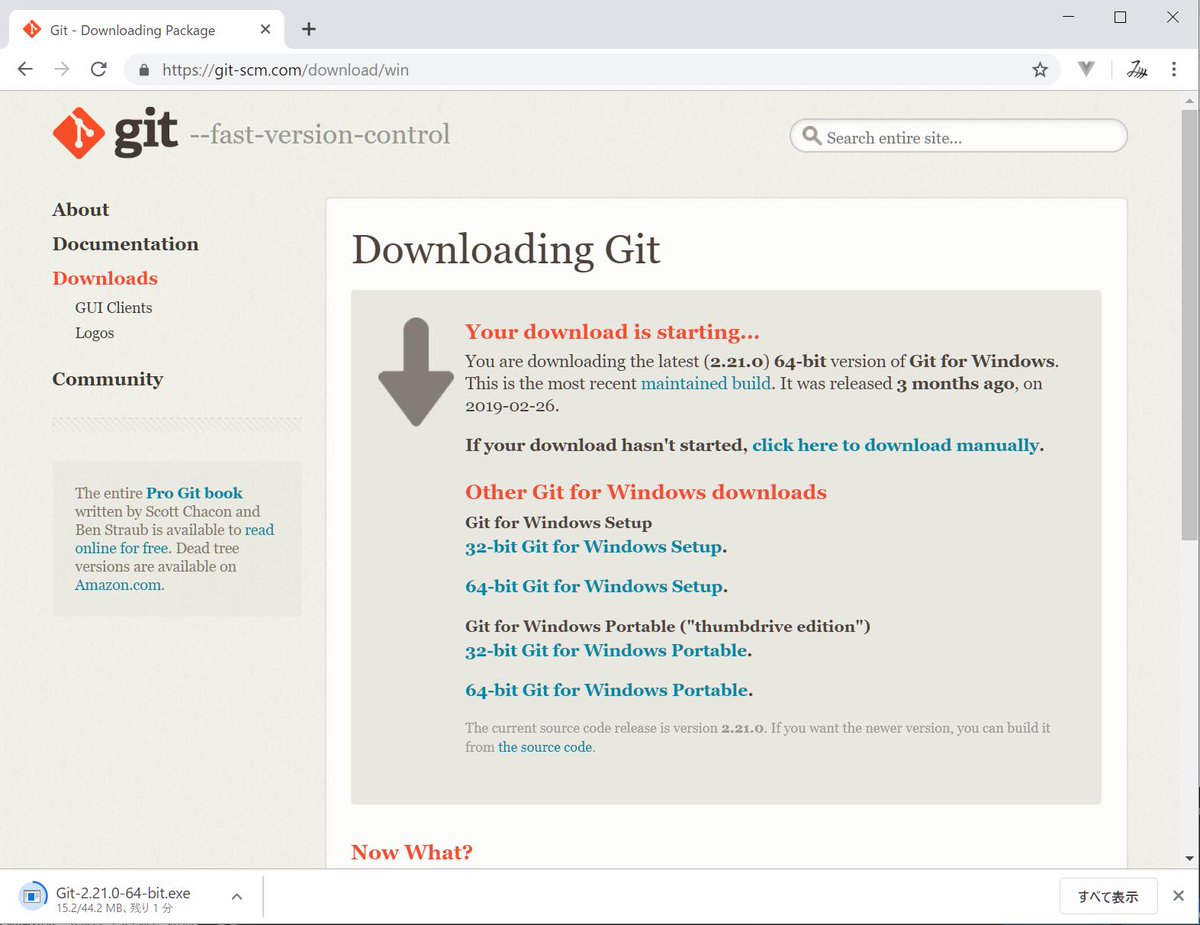Screen dimensions: 1200x925
Task: Download 32-bit Git for Windows Setup
Action: 593,547
